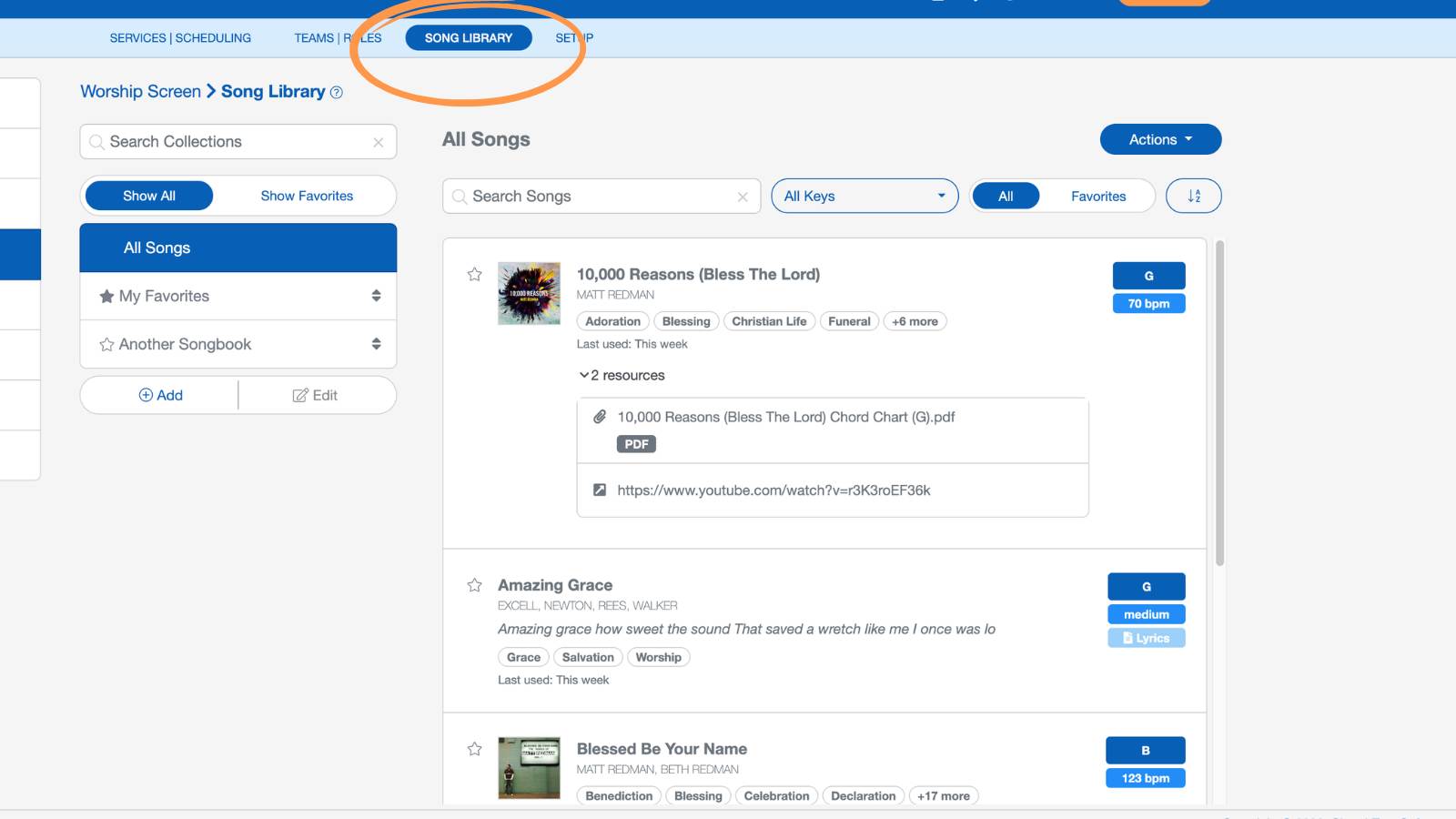Click the My Favorites star icon

(106, 296)
